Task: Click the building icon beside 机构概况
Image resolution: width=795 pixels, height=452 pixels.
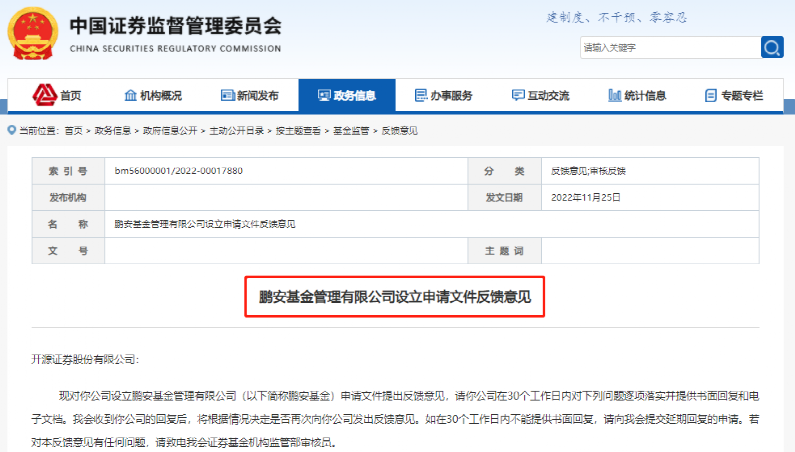Action: pos(130,95)
